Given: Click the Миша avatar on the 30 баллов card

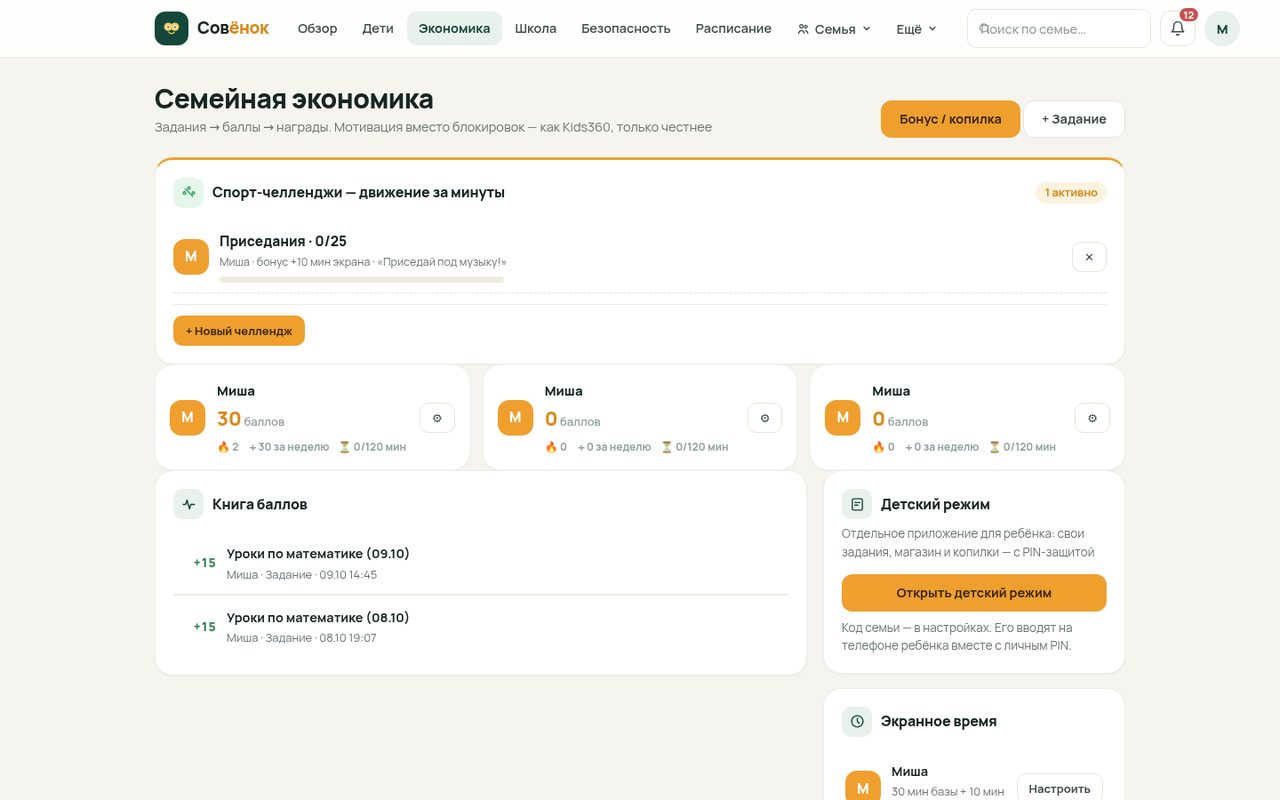Looking at the screenshot, I should tap(187, 418).
